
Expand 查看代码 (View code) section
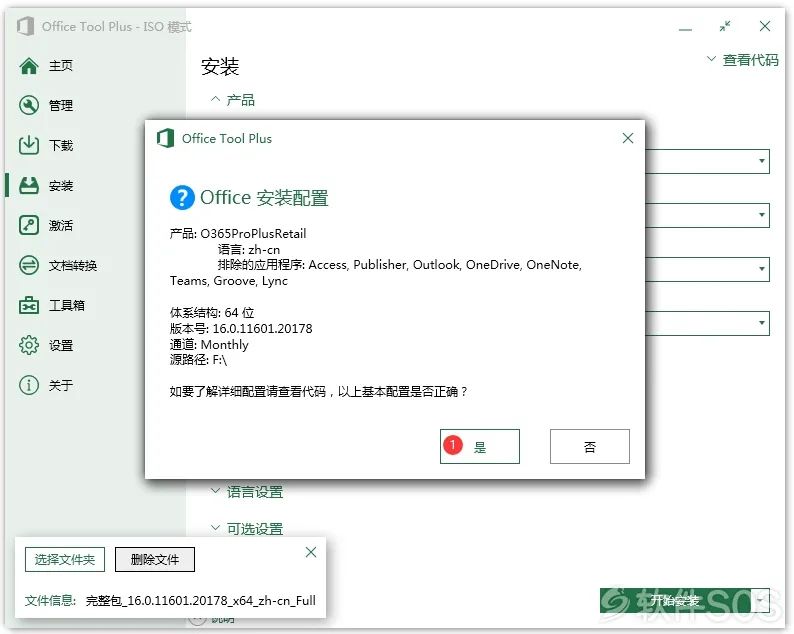point(742,60)
